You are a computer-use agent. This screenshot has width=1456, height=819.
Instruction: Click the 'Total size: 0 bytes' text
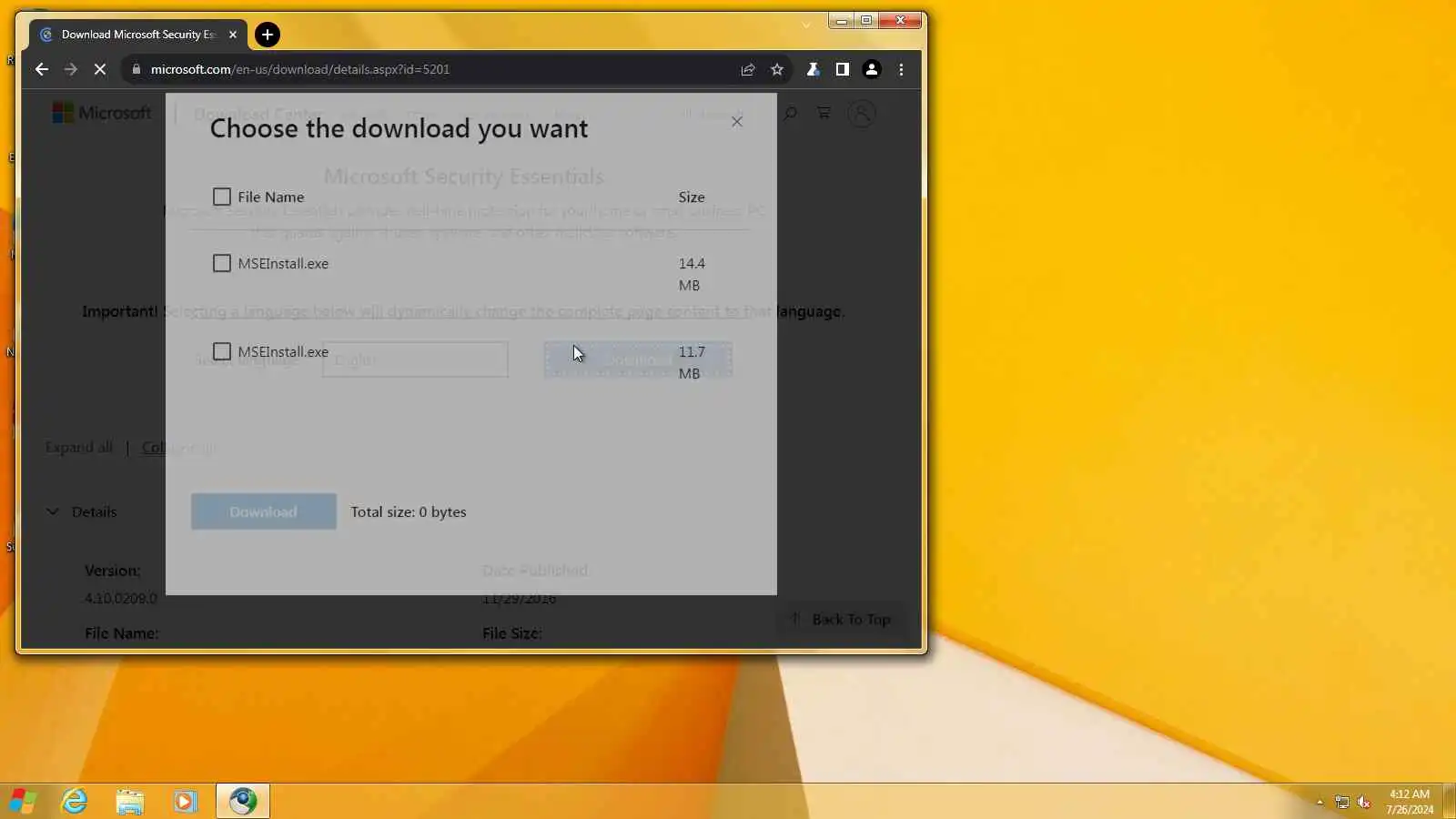tap(409, 511)
